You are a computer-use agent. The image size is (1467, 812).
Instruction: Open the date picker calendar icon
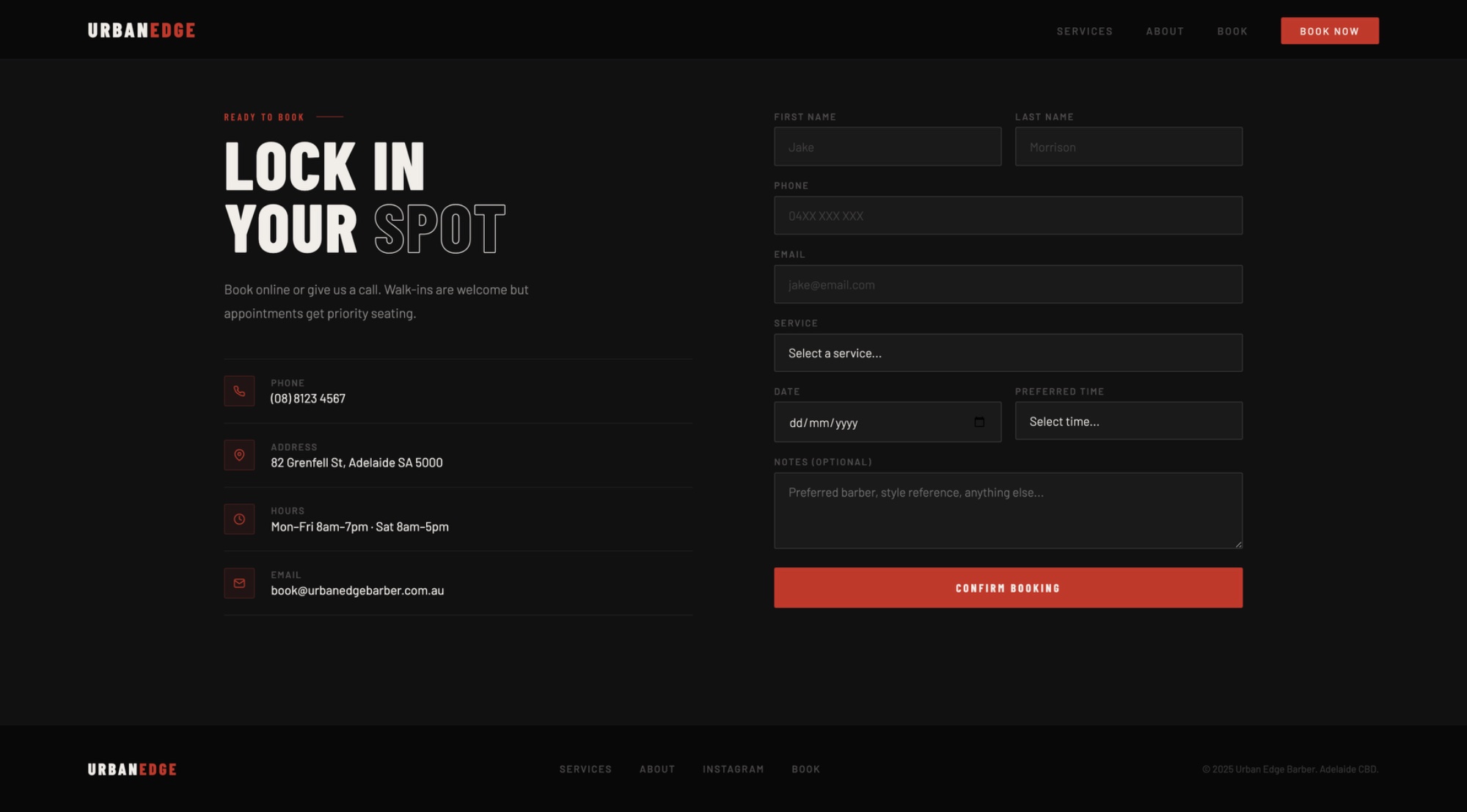pyautogui.click(x=979, y=422)
